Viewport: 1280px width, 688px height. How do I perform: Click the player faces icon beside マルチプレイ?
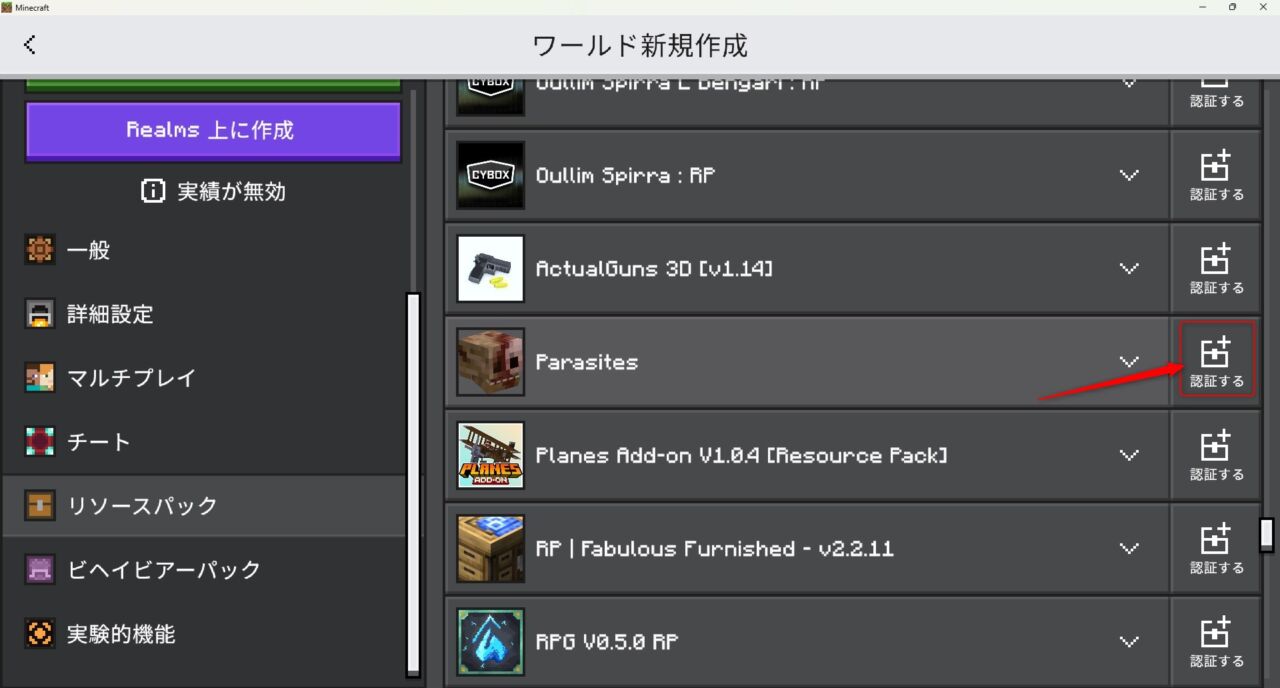pos(39,378)
